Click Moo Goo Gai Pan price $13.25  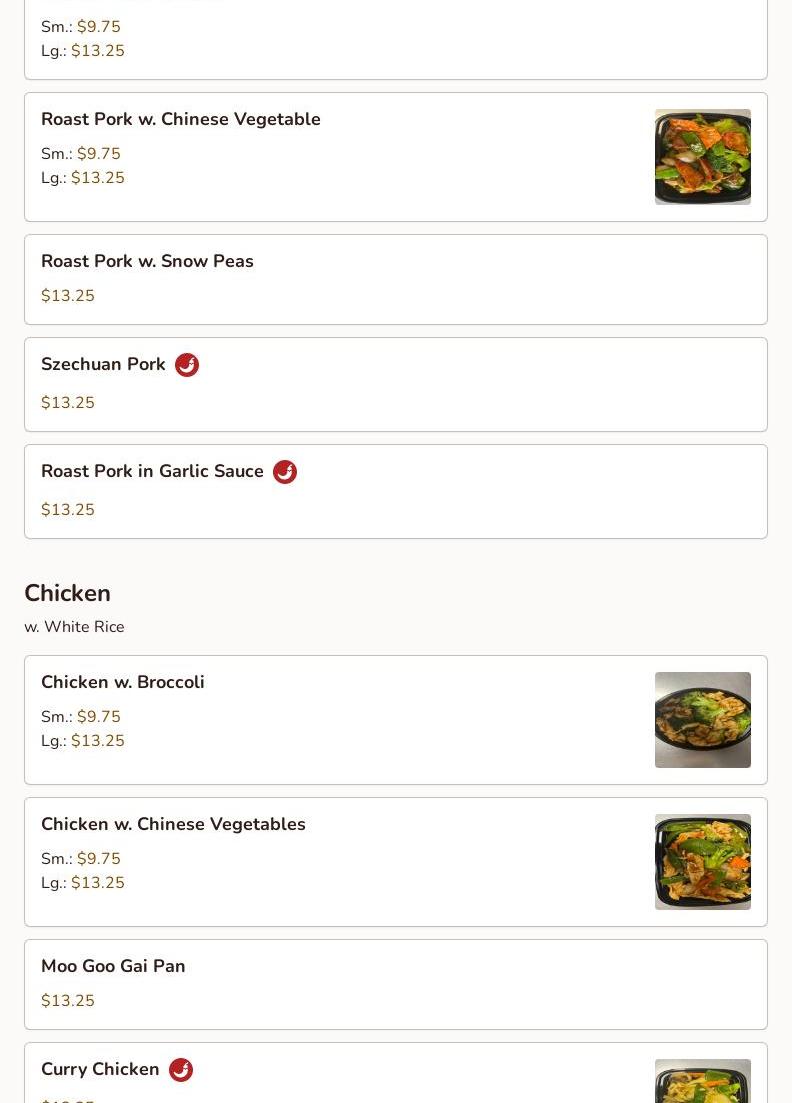(x=68, y=1000)
